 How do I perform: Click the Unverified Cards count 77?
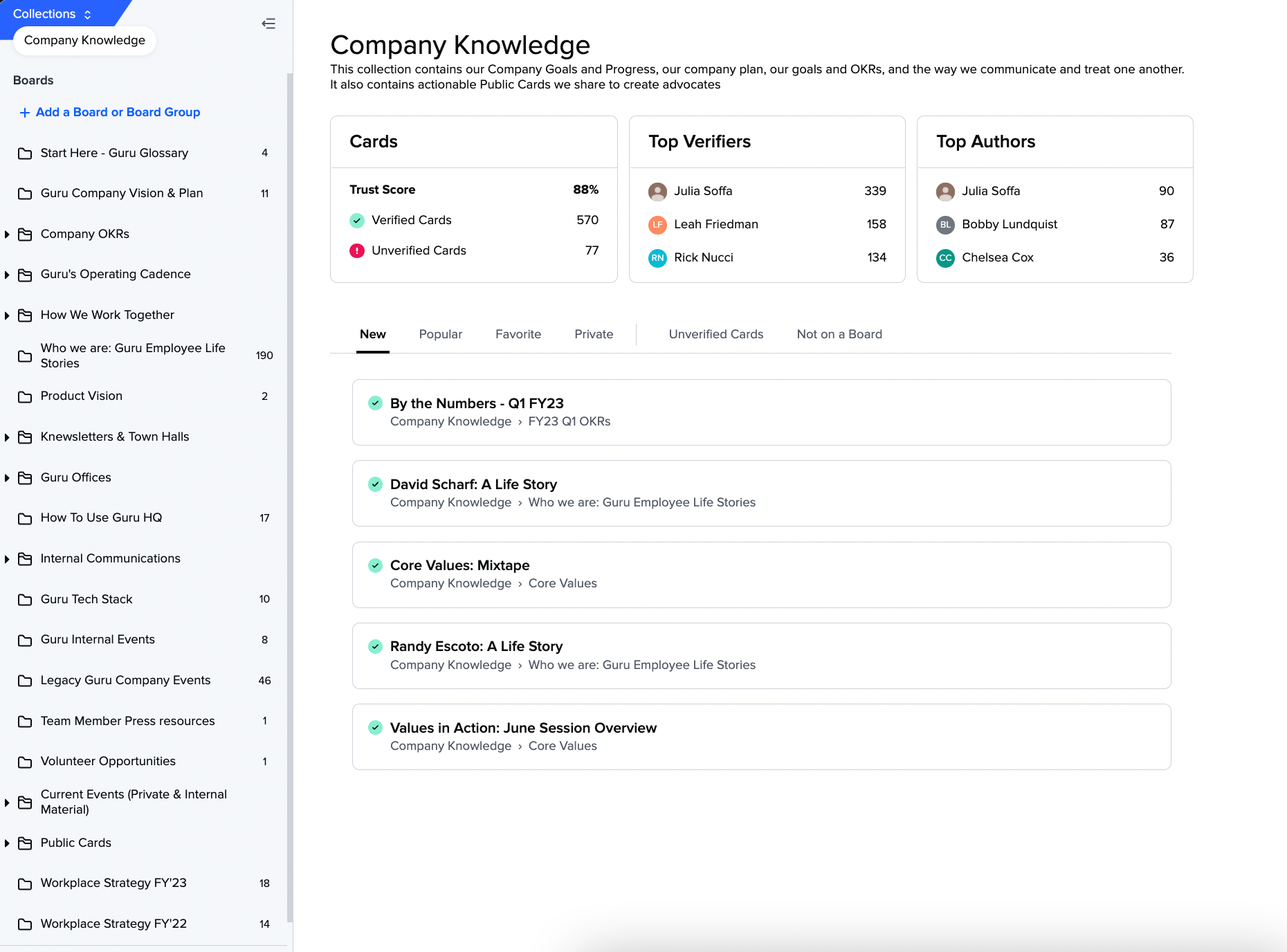point(592,250)
